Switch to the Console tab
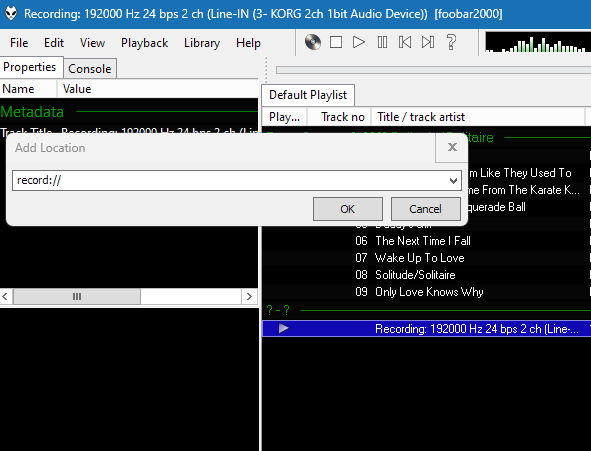591x451 pixels. (90, 69)
